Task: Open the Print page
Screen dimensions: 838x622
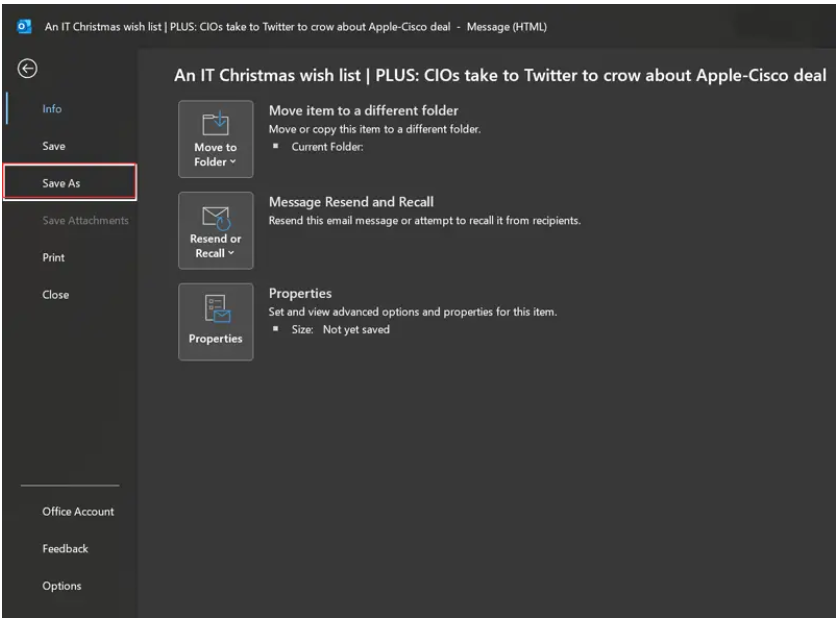Action: [x=53, y=258]
